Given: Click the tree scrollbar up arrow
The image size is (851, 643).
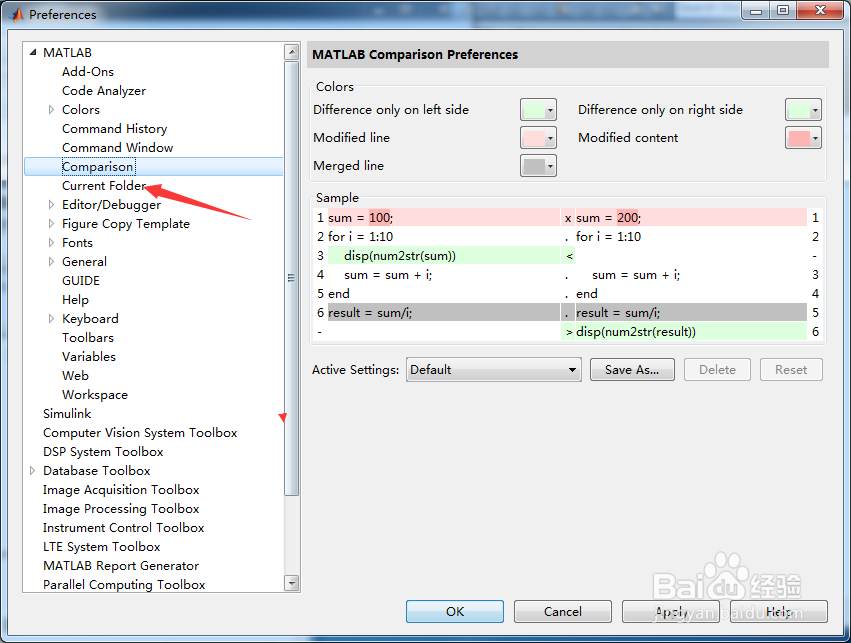Looking at the screenshot, I should (x=292, y=52).
